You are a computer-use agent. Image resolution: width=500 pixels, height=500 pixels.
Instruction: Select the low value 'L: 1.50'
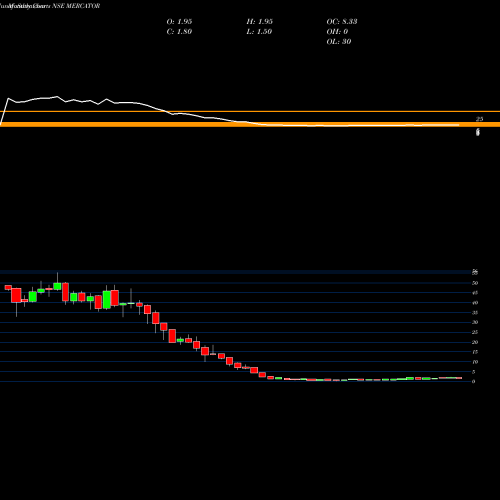[x=259, y=31]
